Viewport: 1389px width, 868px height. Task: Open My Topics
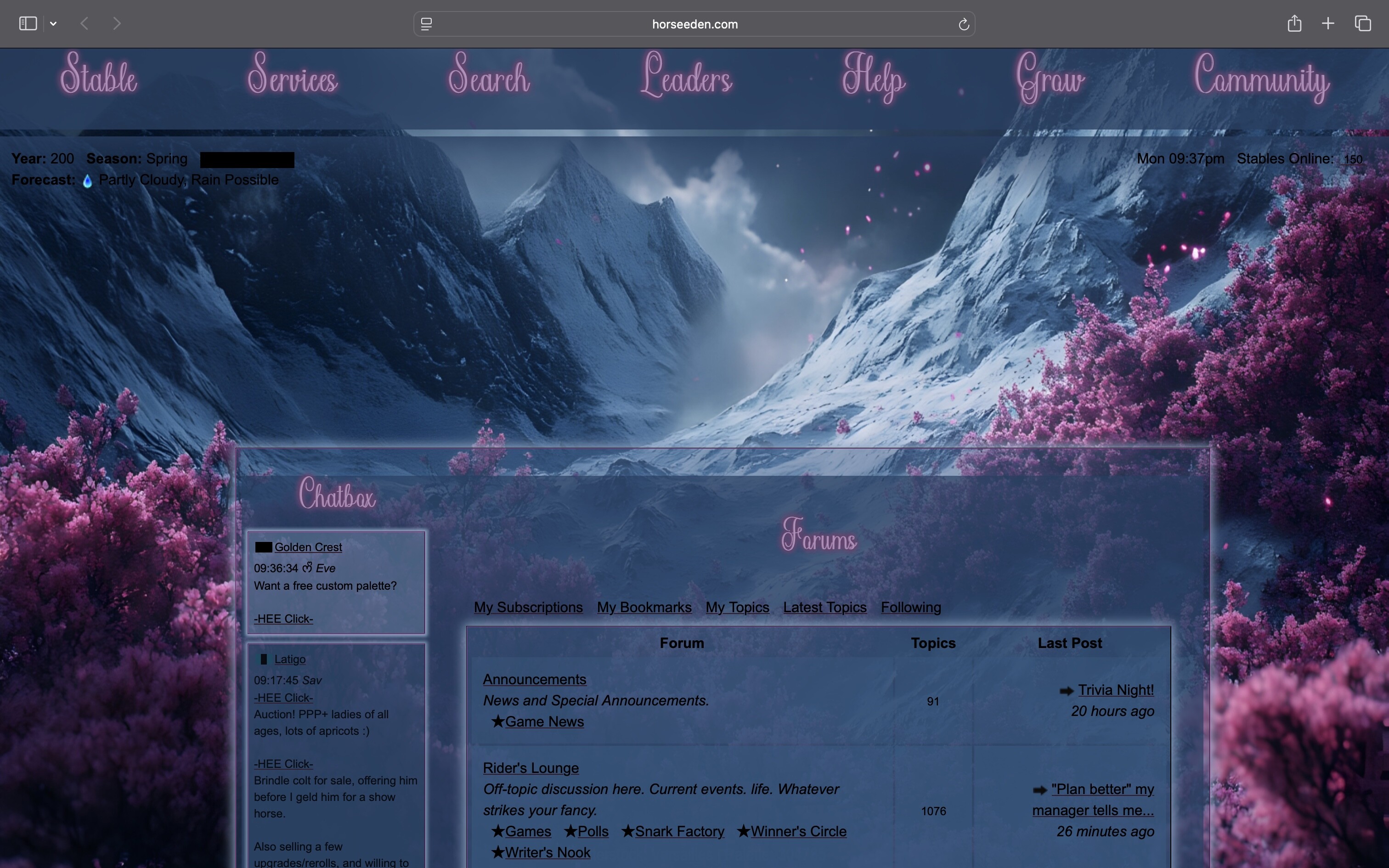[x=737, y=607]
